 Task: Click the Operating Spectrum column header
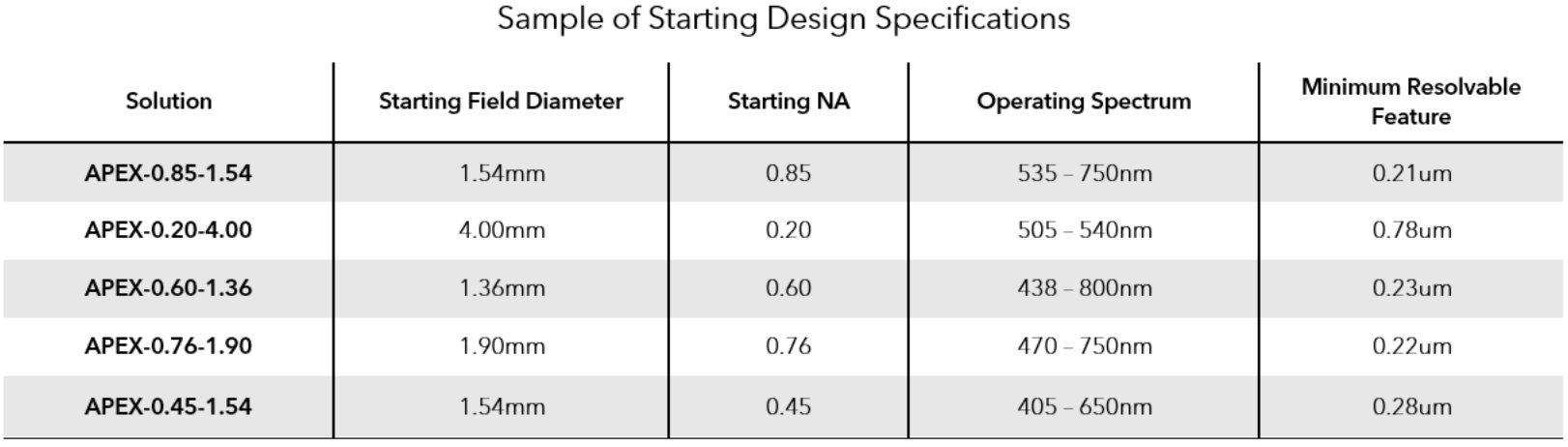[x=1084, y=102]
